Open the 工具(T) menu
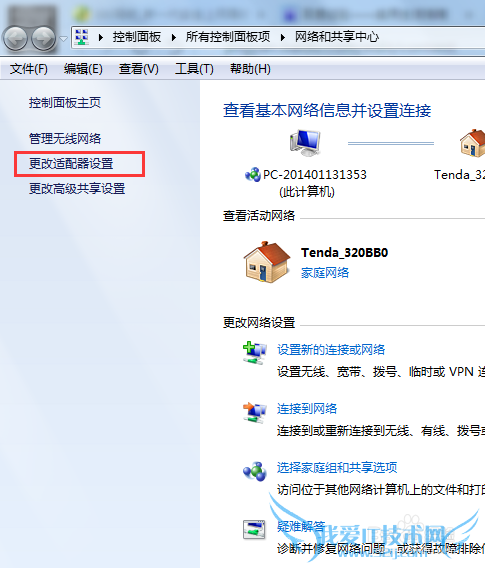This screenshot has width=485, height=568. (194, 68)
